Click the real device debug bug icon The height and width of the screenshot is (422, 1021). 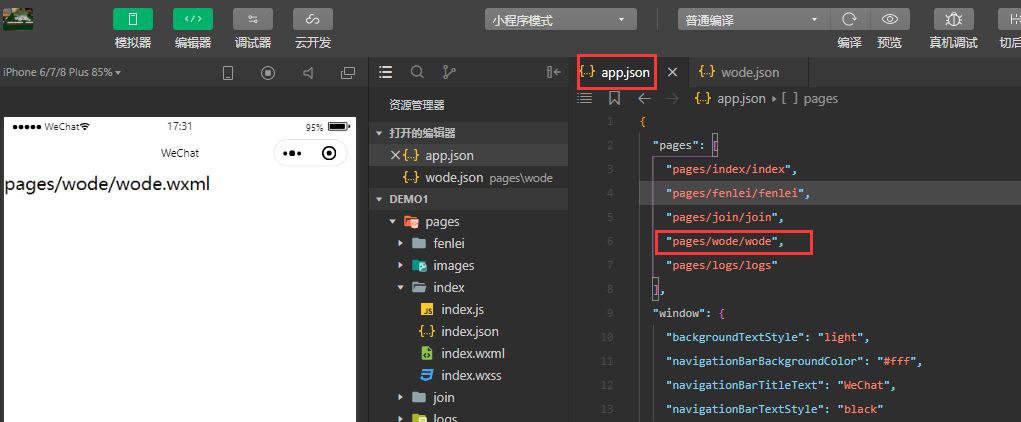pyautogui.click(x=953, y=20)
